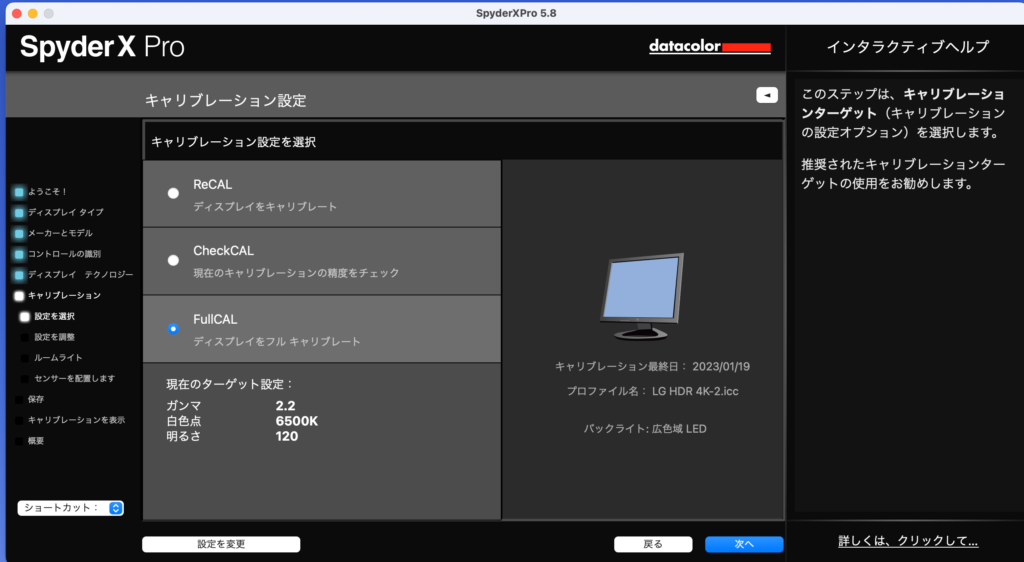The height and width of the screenshot is (562, 1024).
Task: Click the バックライト: 広色域 LED text
Action: point(645,429)
